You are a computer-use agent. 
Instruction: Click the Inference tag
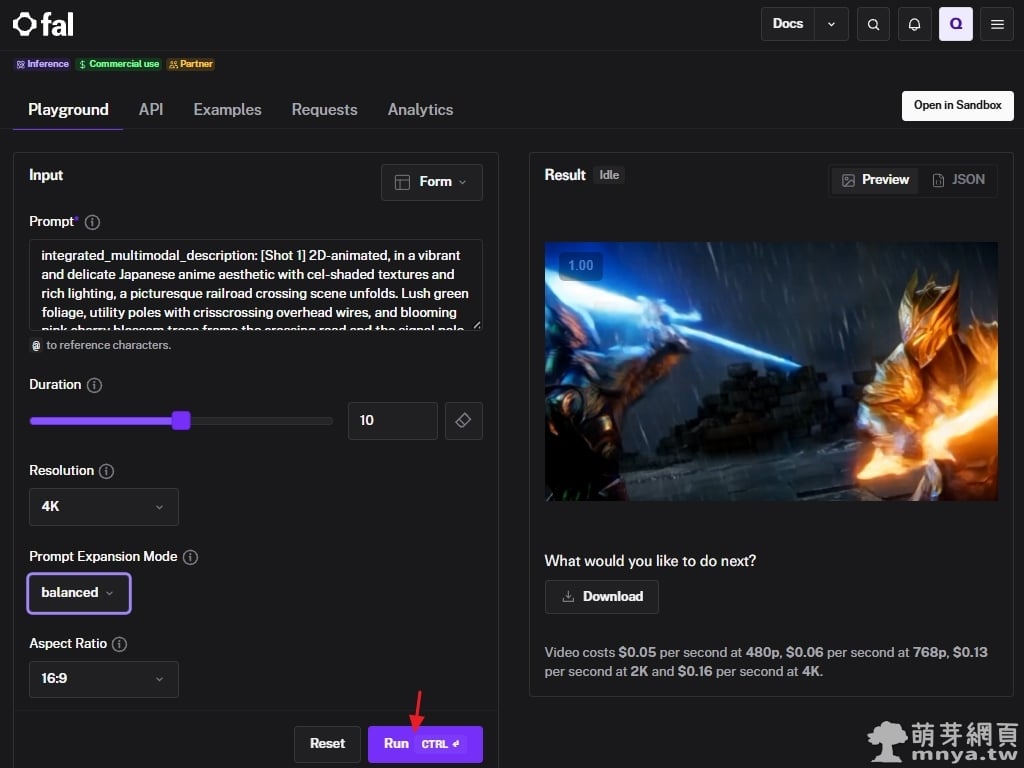point(42,64)
